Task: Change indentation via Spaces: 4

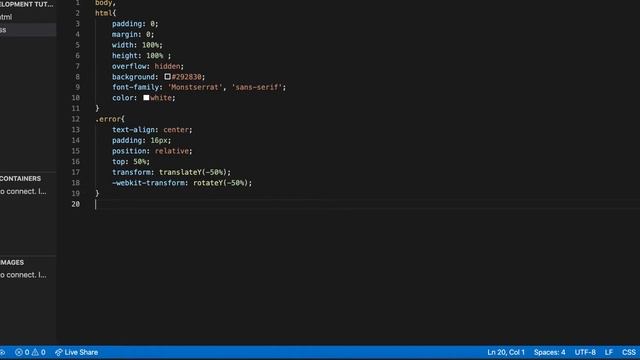Action: click(x=549, y=352)
